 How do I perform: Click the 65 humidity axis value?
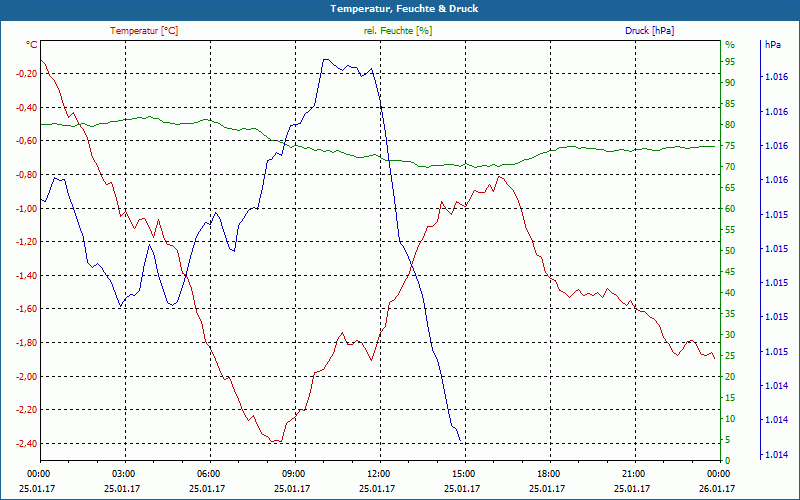point(730,188)
